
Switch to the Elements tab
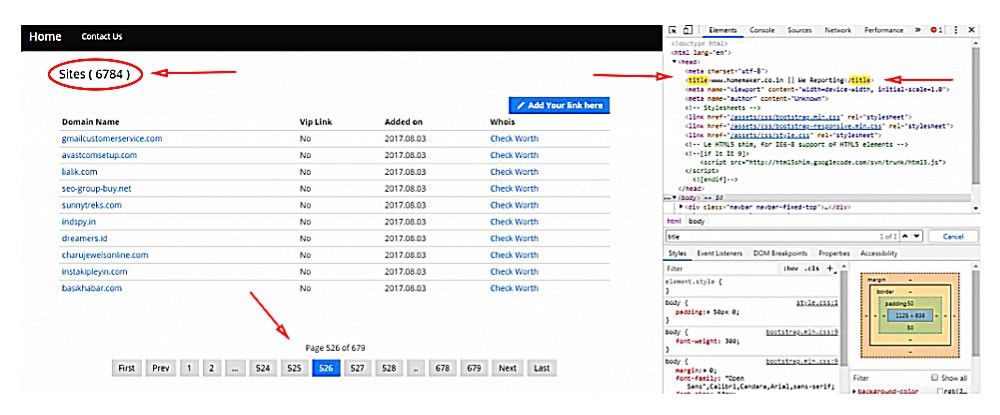[x=723, y=30]
